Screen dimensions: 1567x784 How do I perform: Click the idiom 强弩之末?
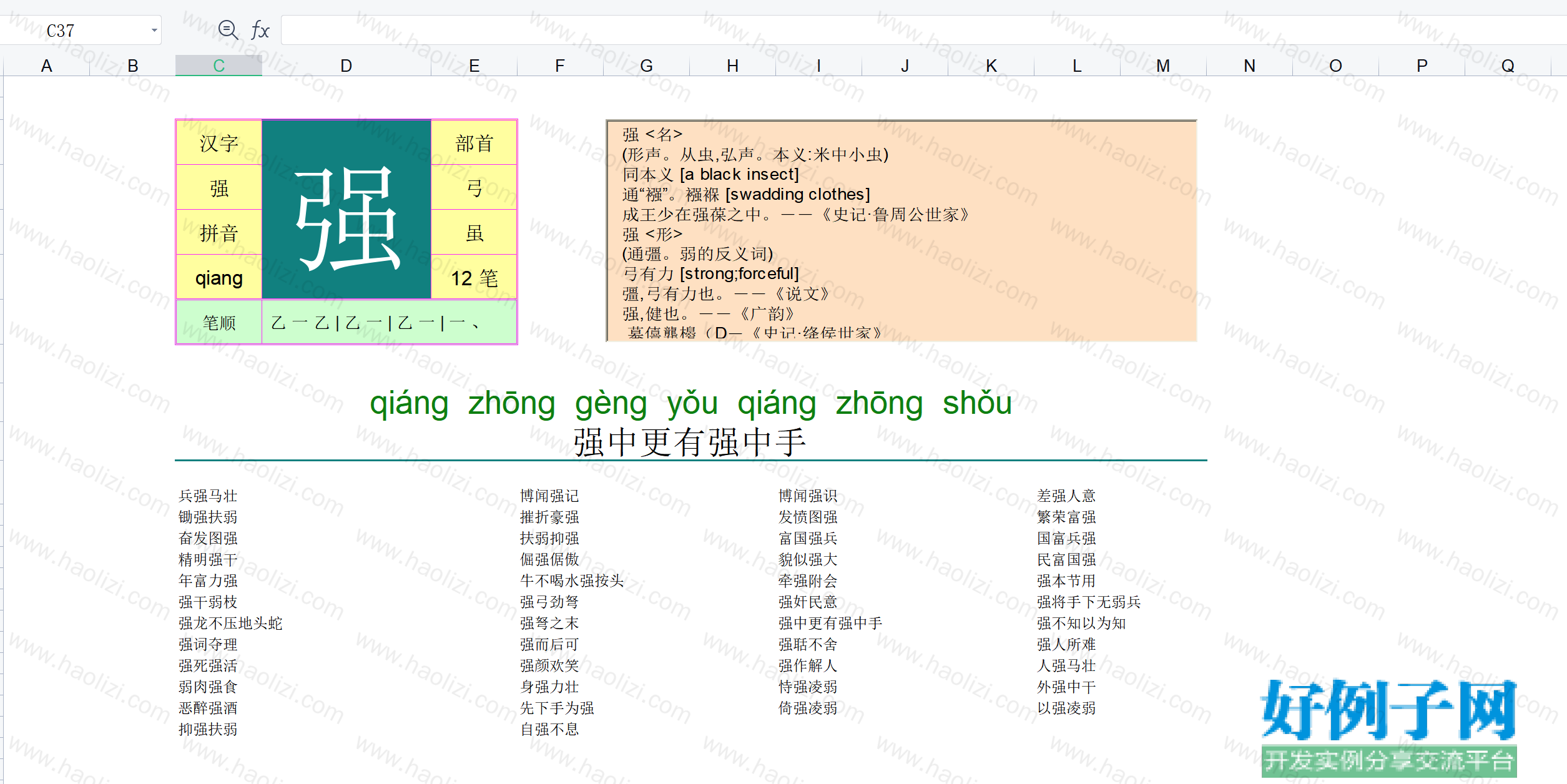[549, 623]
